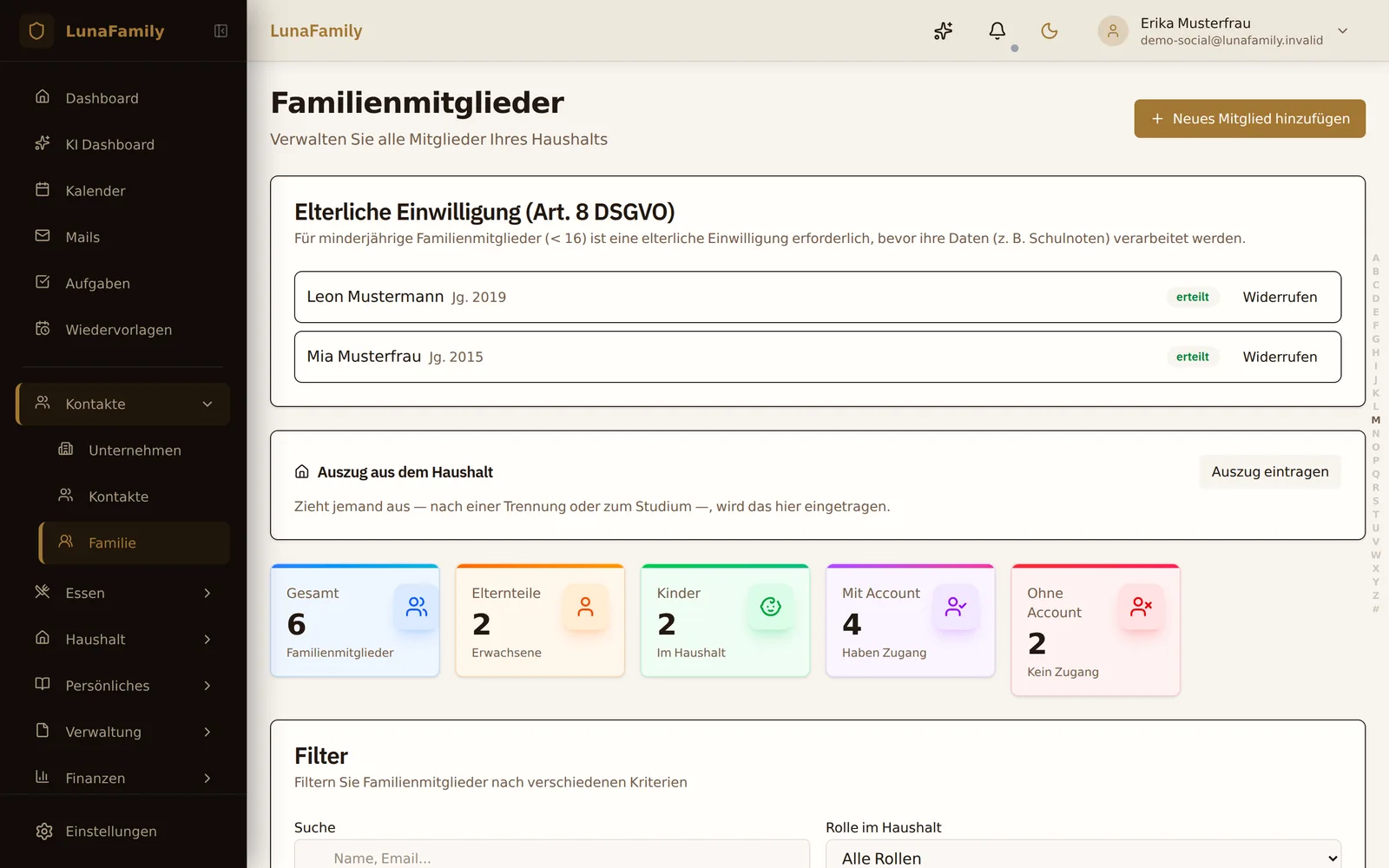1389x868 pixels.
Task: Click into the Suche Name, Email field
Action: click(x=552, y=855)
